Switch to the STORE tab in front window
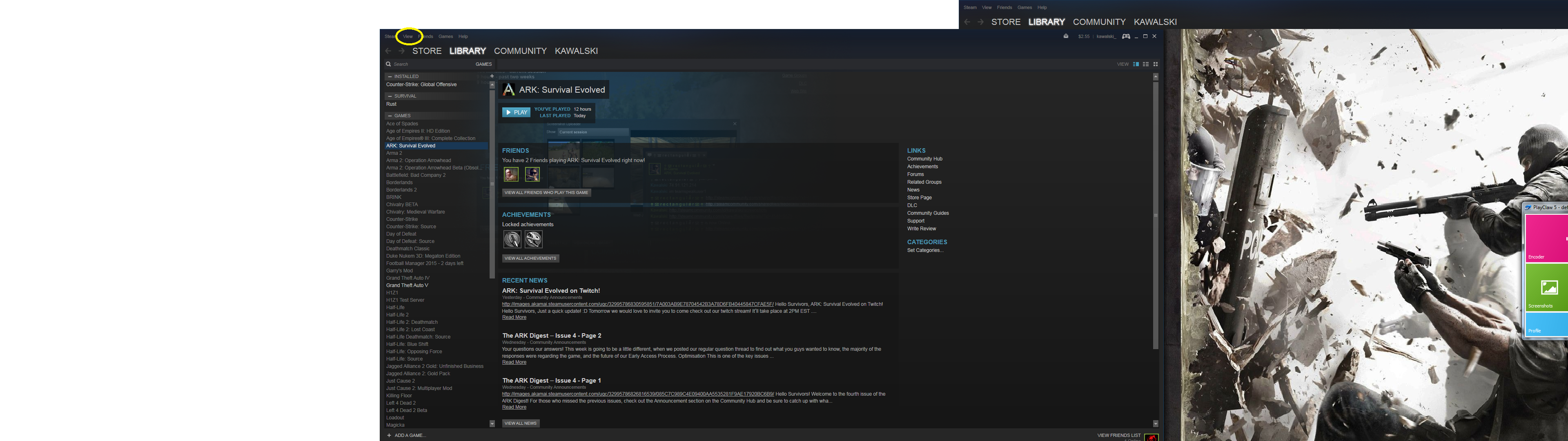Screen dimensions: 1568x441 (x=427, y=51)
